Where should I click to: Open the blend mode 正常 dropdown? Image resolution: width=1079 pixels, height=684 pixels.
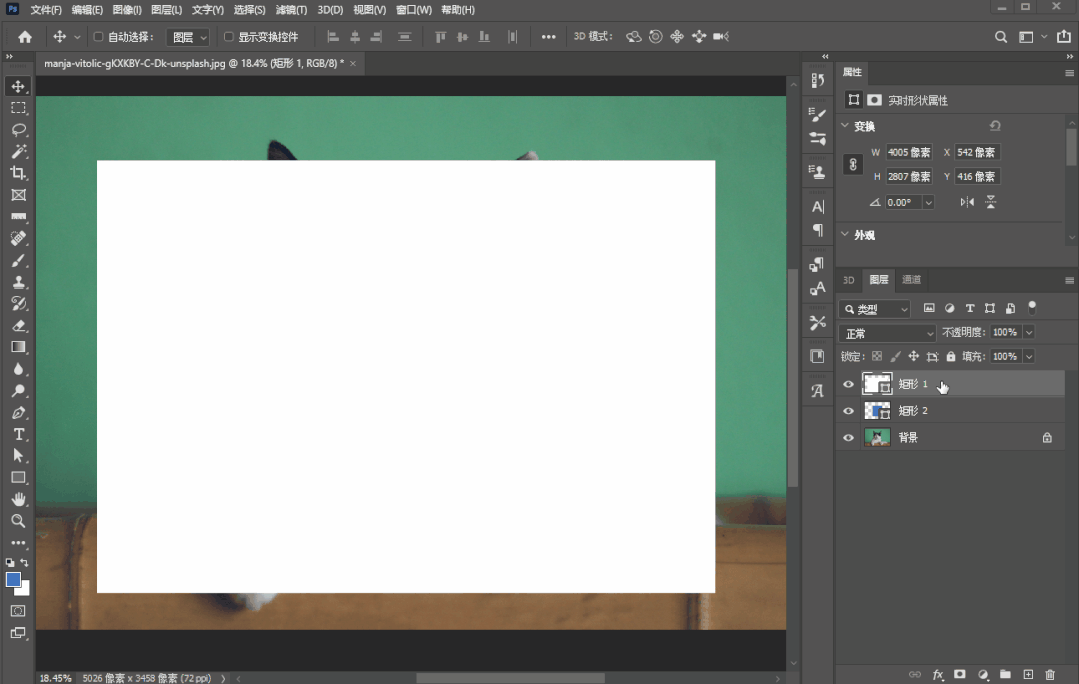tap(887, 333)
